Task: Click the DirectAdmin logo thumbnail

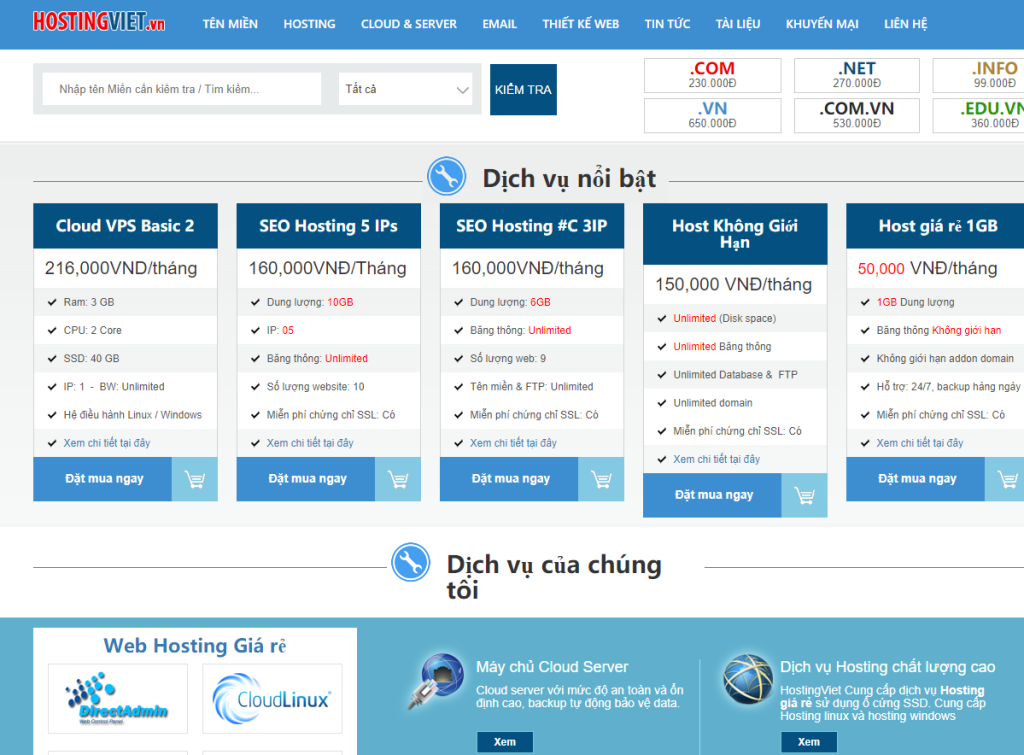Action: 118,699
